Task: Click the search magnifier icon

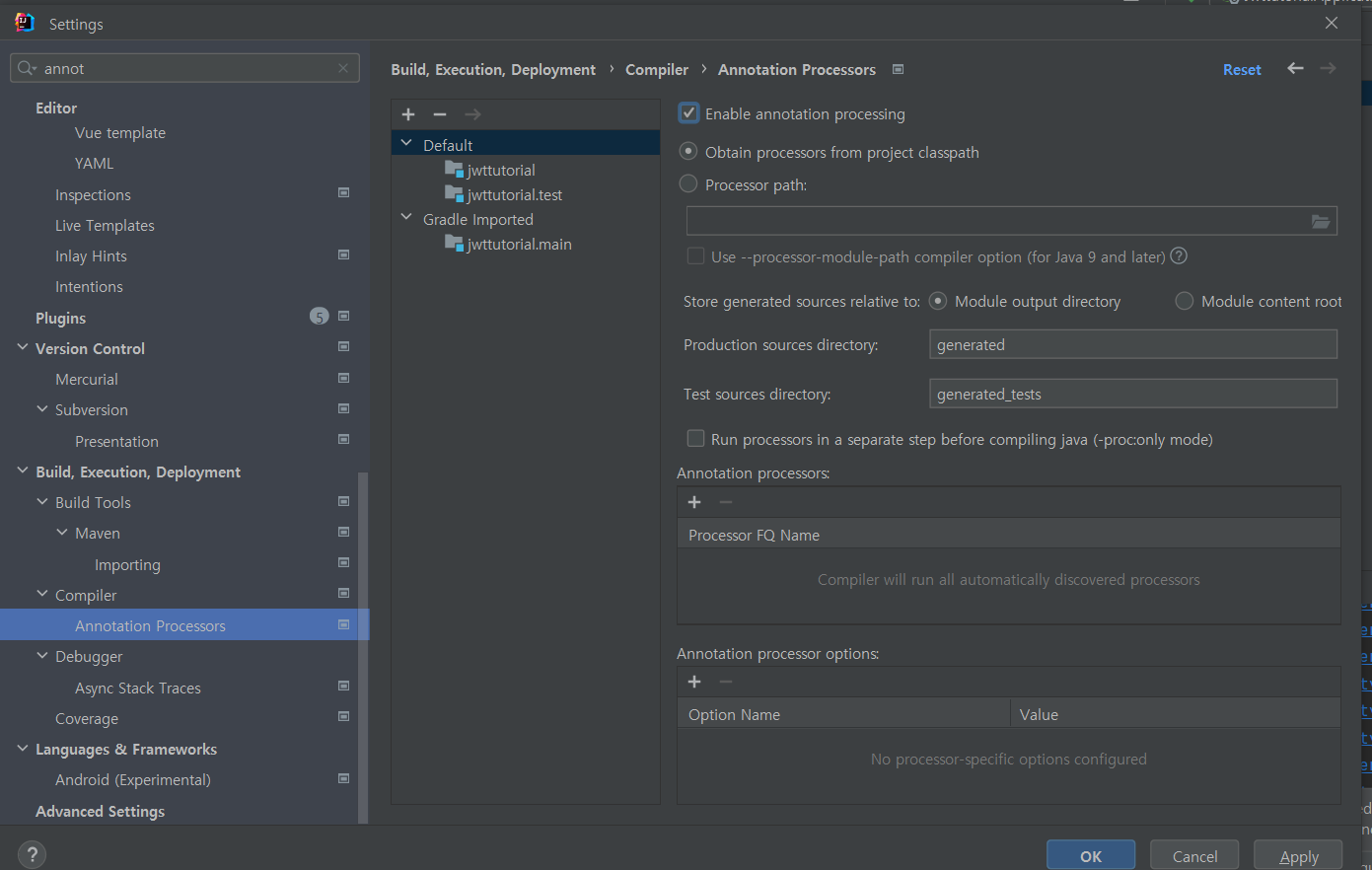Action: pyautogui.click(x=26, y=68)
